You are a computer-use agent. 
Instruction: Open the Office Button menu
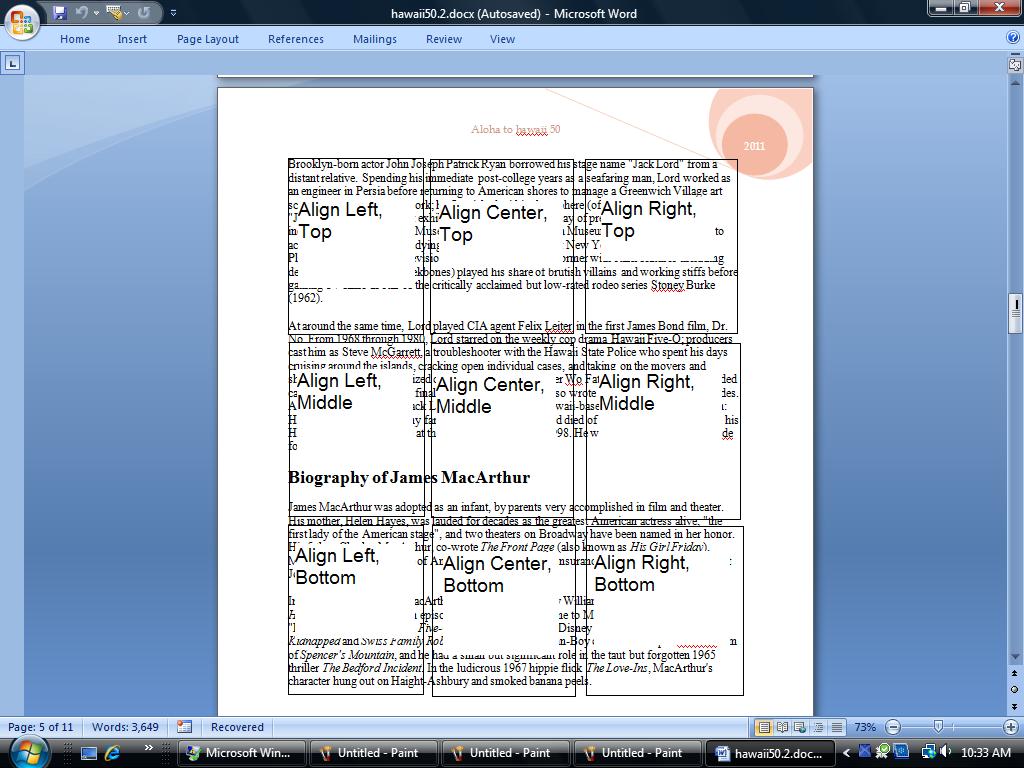coord(22,21)
